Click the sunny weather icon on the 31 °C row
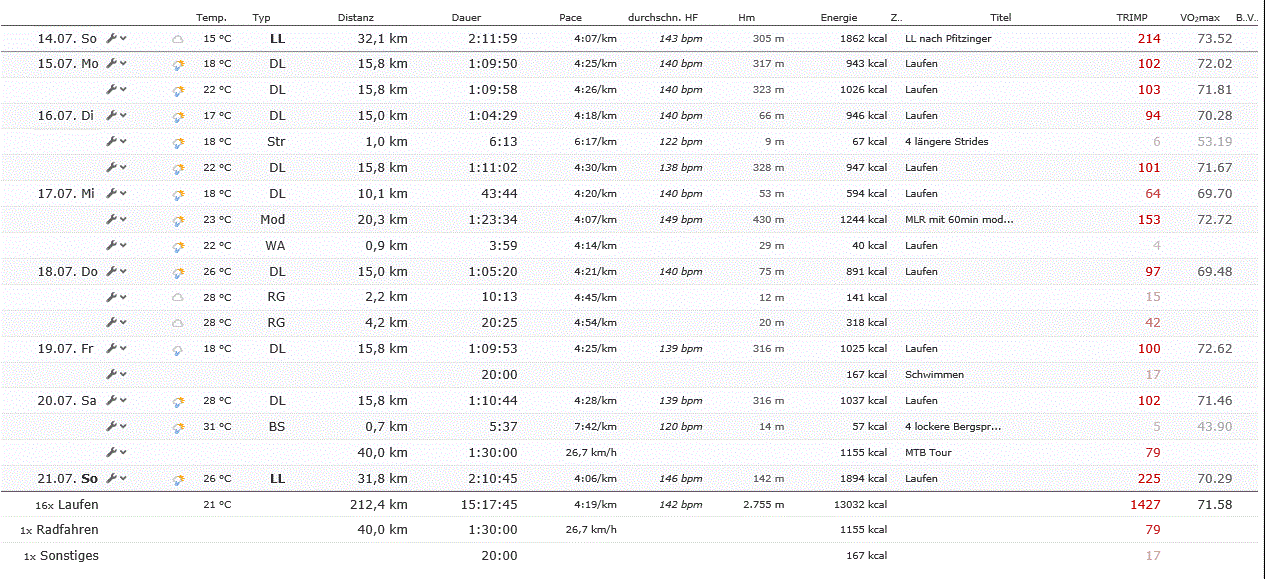The height and width of the screenshot is (579, 1267). pyautogui.click(x=178, y=427)
